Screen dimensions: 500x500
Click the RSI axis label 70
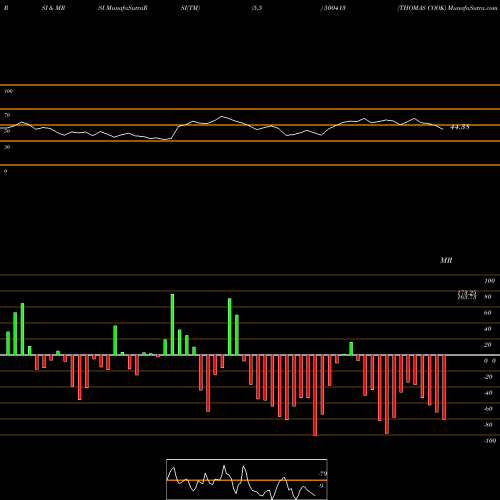click(x=7, y=115)
